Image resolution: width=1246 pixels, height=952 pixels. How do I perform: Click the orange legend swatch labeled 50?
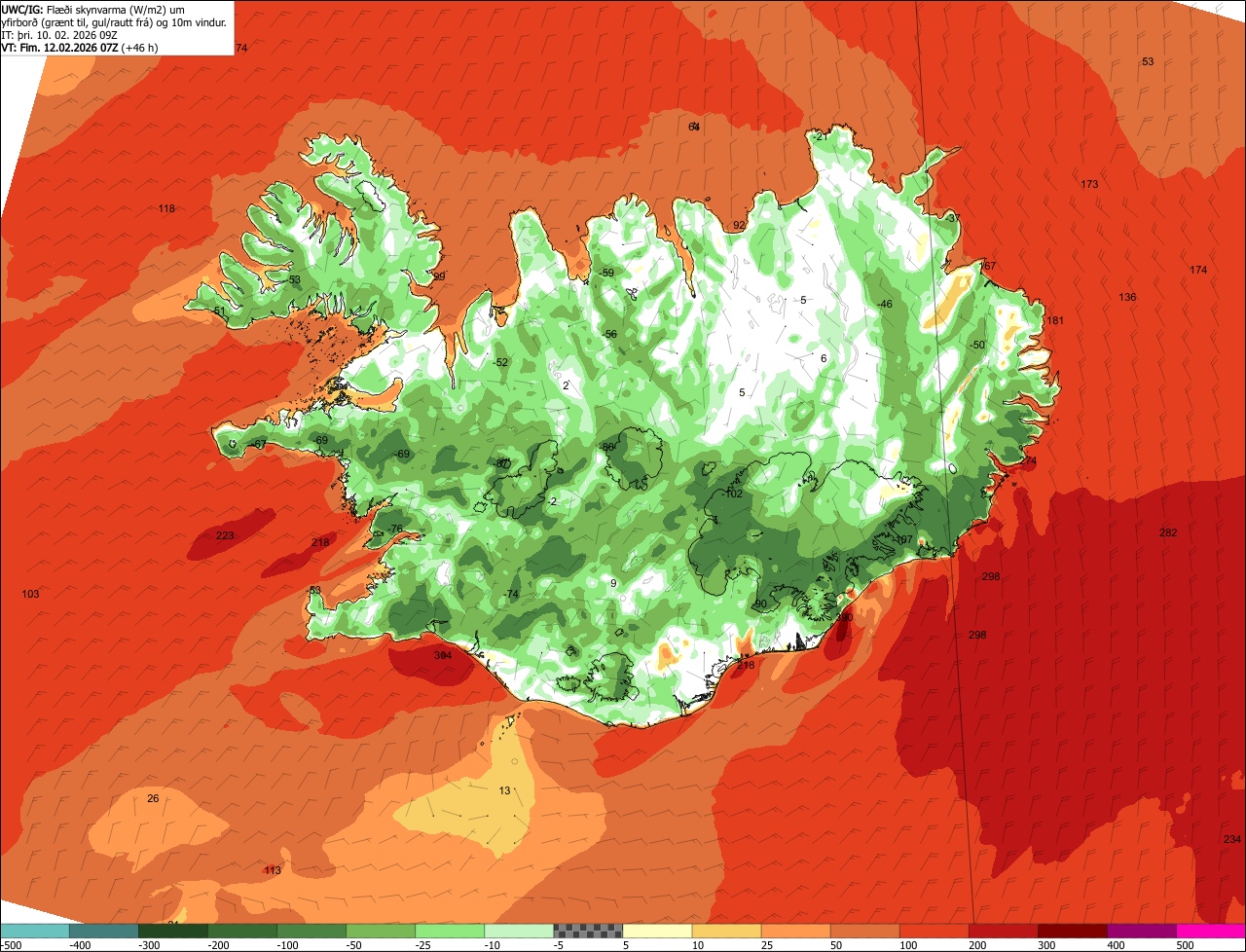[863, 931]
